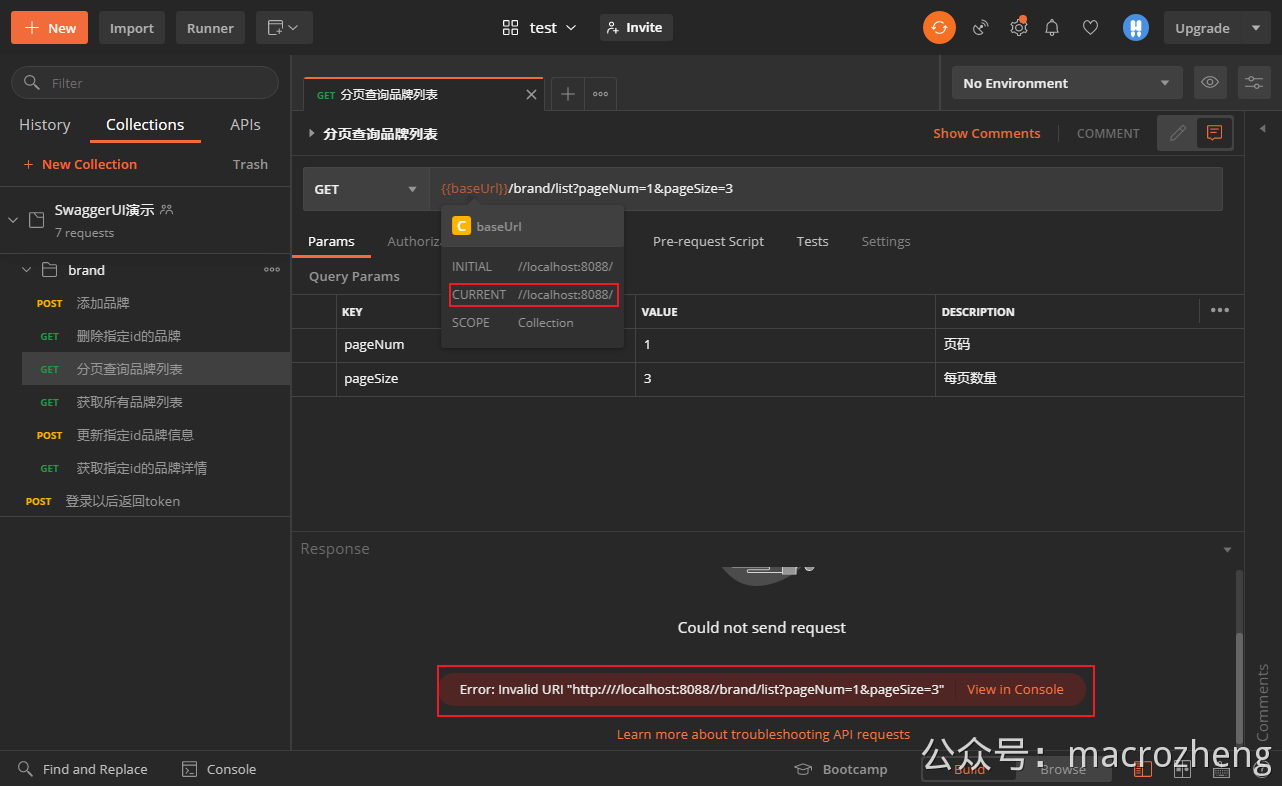Collapse the Response section arrow

point(1228,549)
